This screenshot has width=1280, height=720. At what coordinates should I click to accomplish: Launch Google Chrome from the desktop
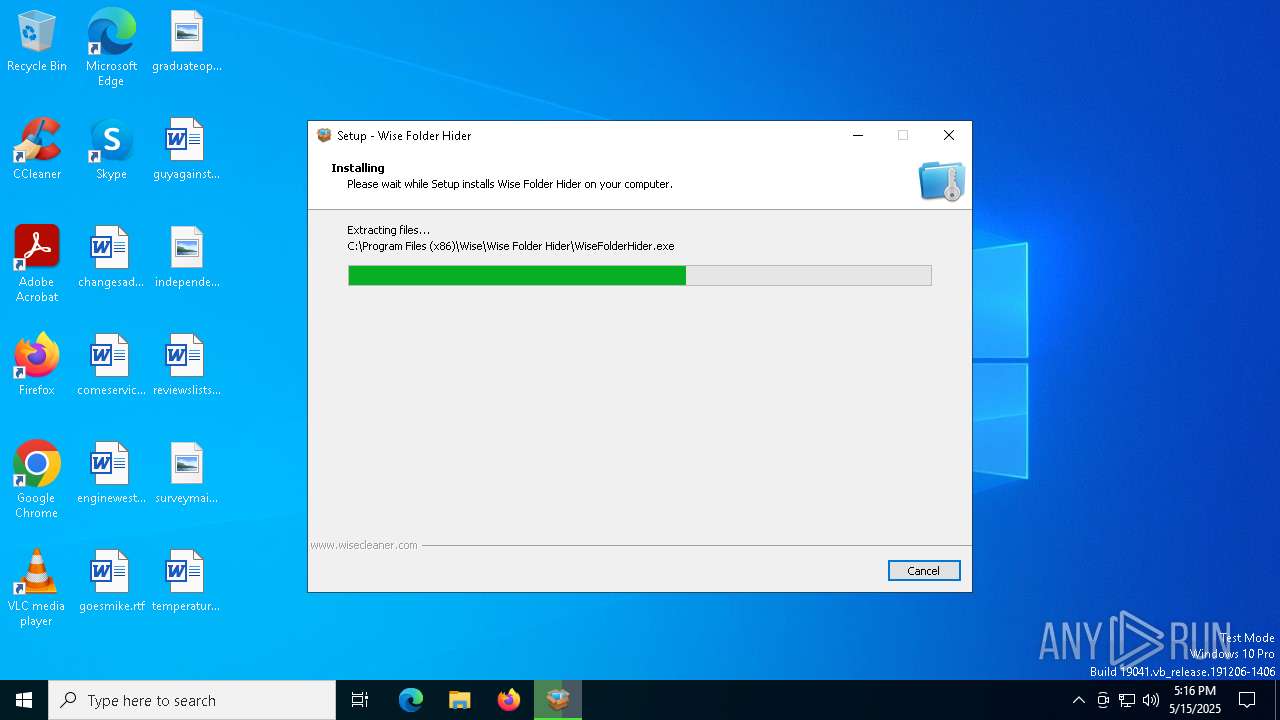[37, 480]
